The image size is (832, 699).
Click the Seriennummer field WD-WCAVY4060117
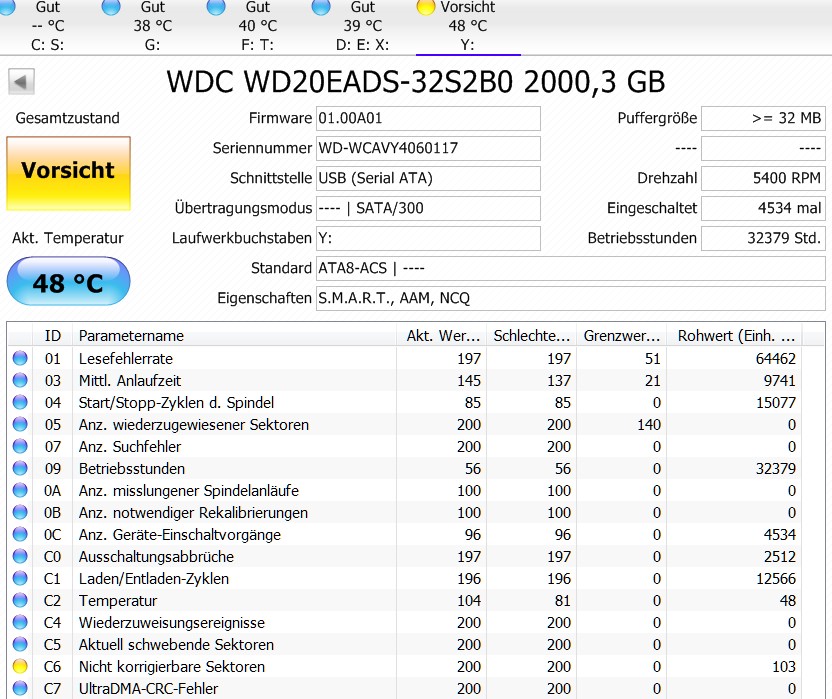[428, 148]
